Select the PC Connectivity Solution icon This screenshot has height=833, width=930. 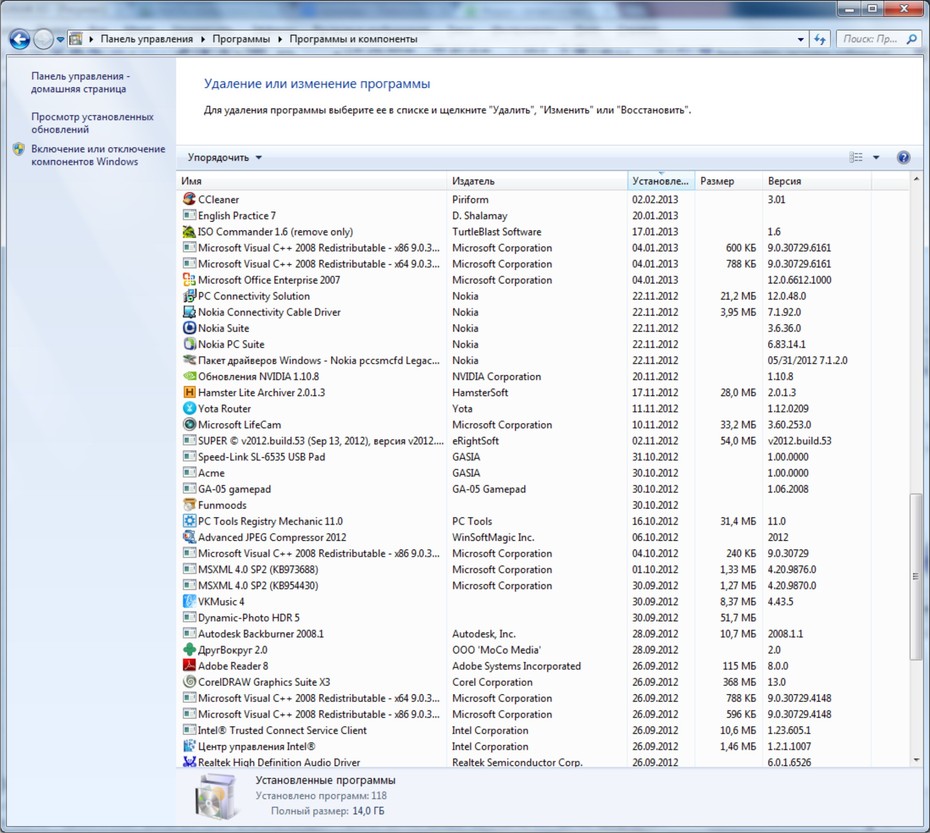click(189, 295)
